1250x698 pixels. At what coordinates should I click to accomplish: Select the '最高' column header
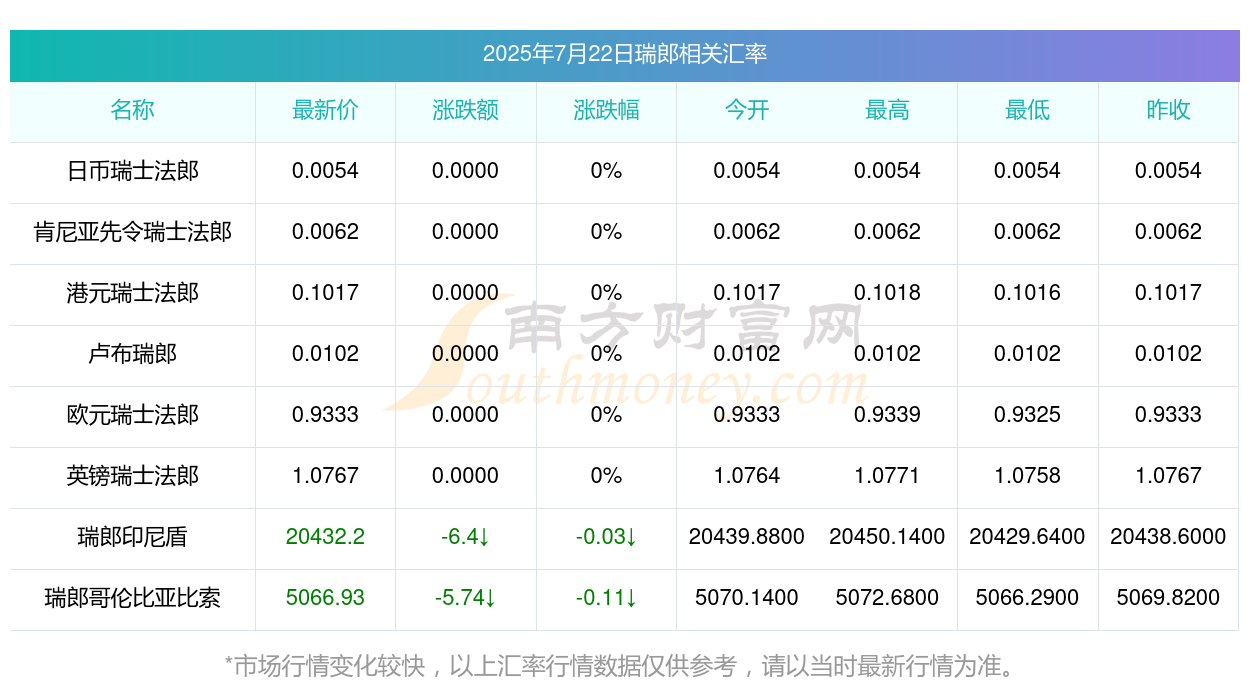(887, 110)
